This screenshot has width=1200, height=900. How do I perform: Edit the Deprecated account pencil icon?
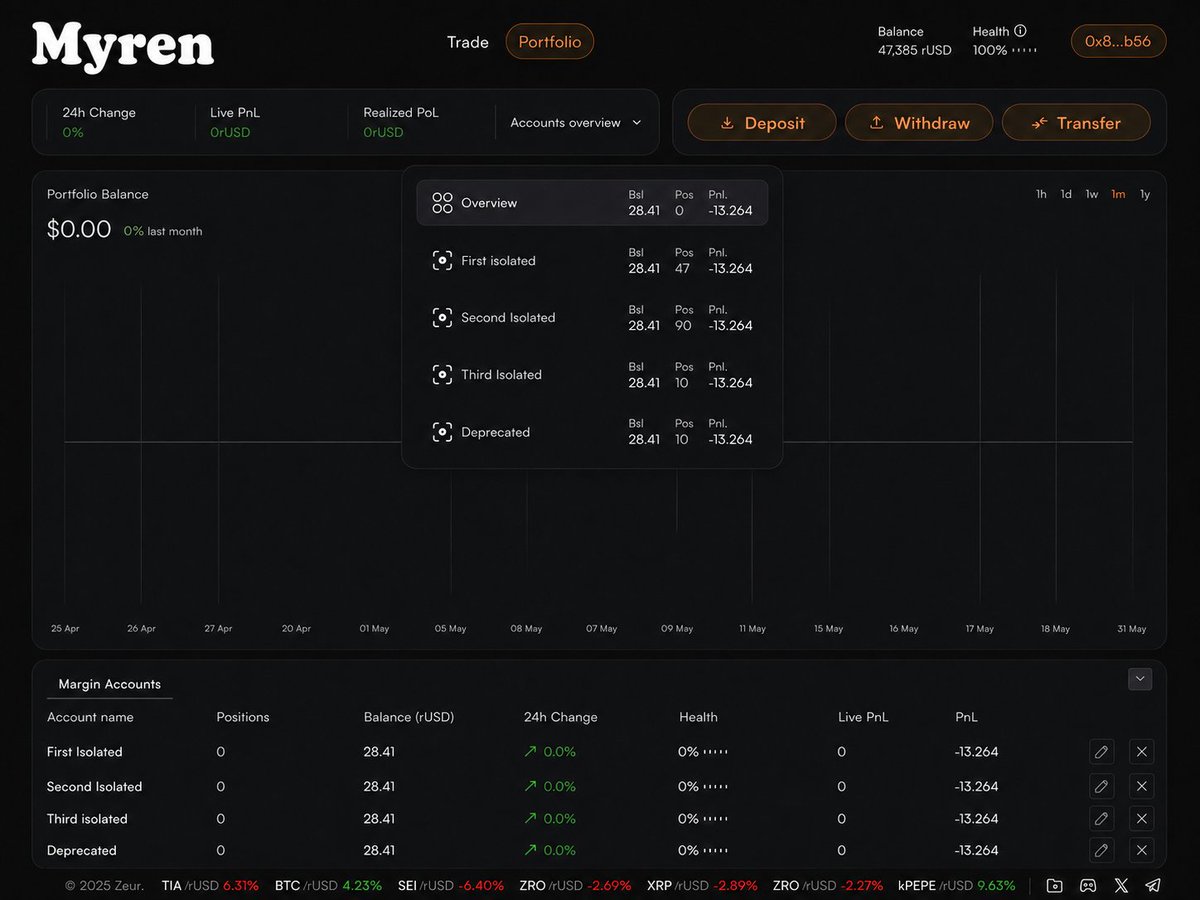point(1101,850)
